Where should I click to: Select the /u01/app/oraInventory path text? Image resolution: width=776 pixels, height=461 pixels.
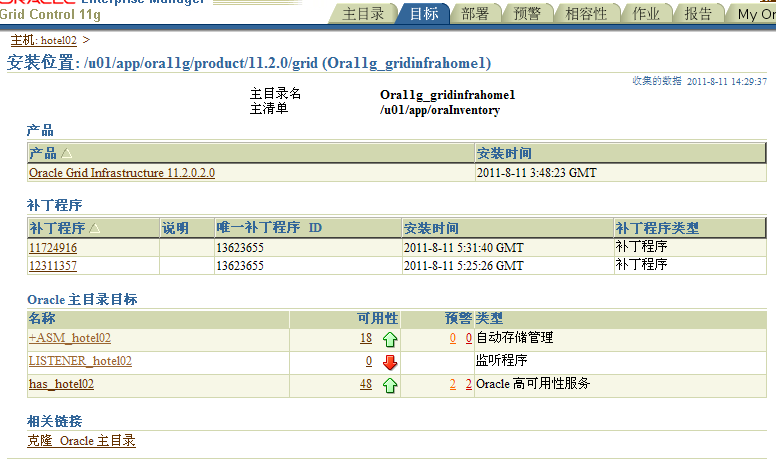(440, 110)
